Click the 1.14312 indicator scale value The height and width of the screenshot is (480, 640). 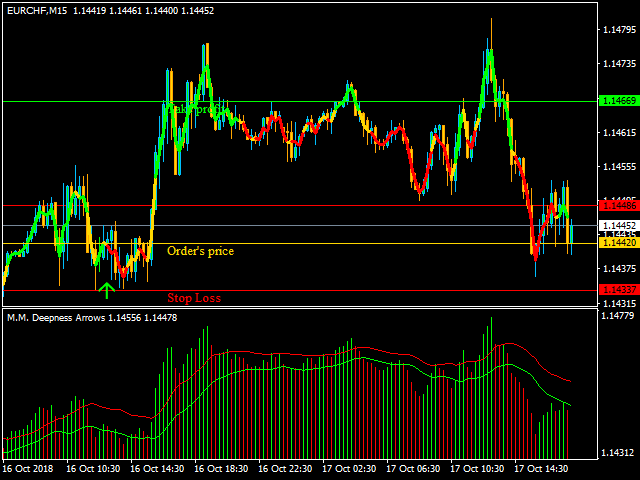(x=618, y=453)
